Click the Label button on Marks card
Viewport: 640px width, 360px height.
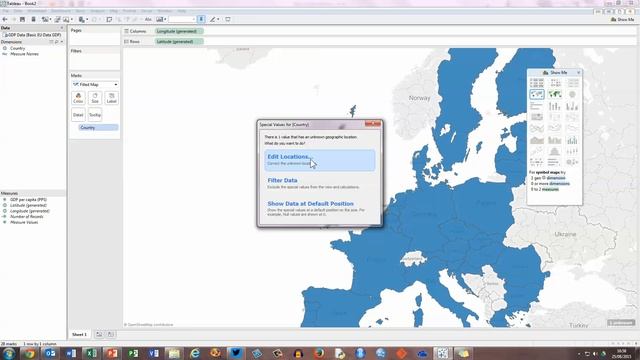111,98
